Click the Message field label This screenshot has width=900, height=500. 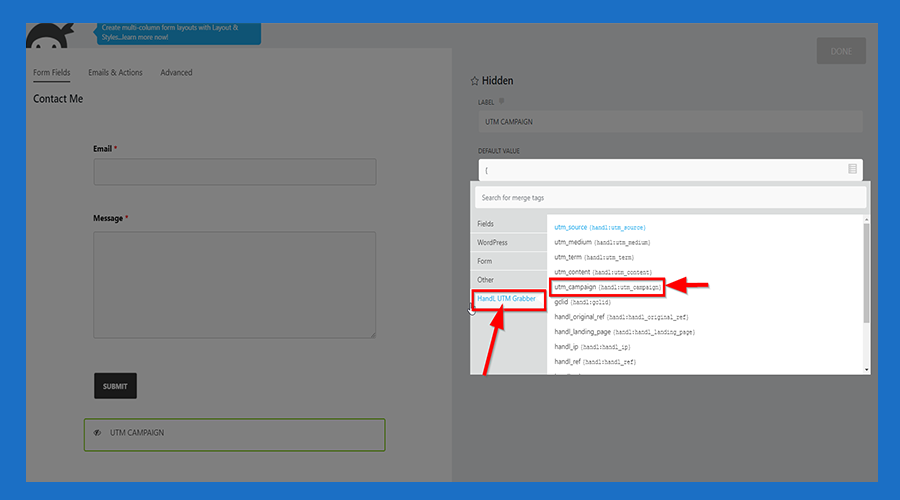tap(108, 218)
